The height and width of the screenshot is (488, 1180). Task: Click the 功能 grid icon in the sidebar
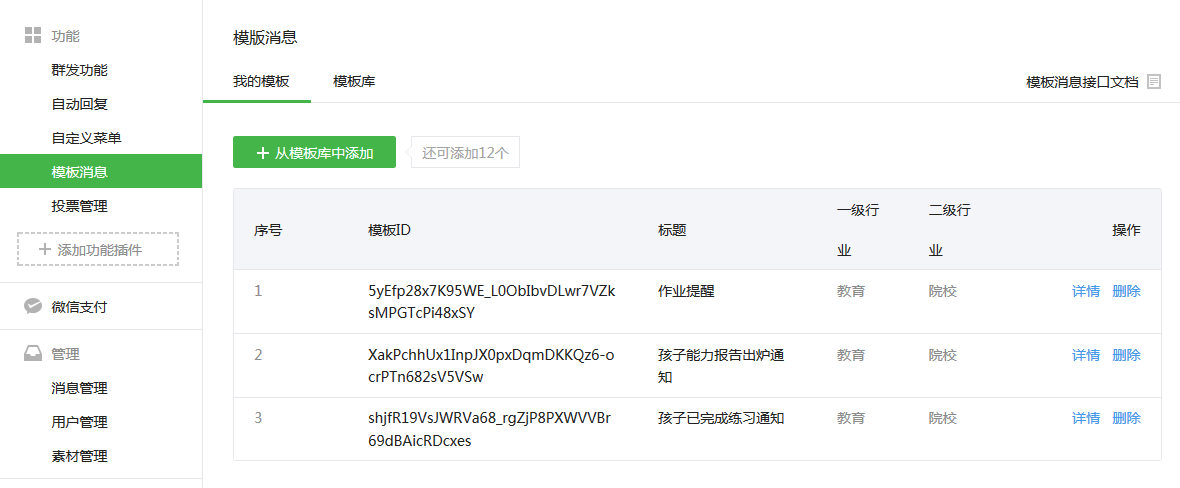(32, 35)
